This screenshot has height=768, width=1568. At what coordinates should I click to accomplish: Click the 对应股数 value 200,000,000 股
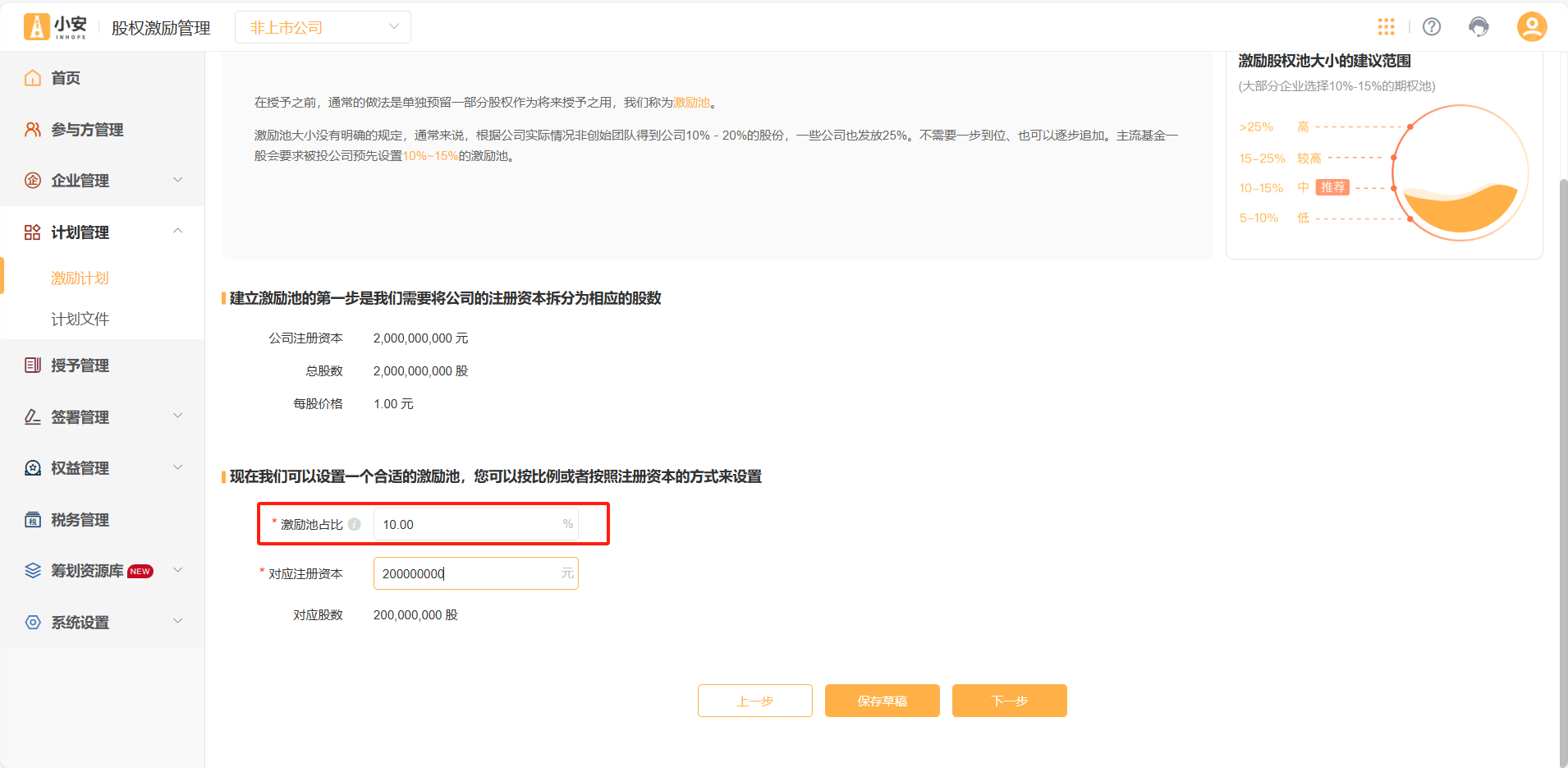[415, 615]
